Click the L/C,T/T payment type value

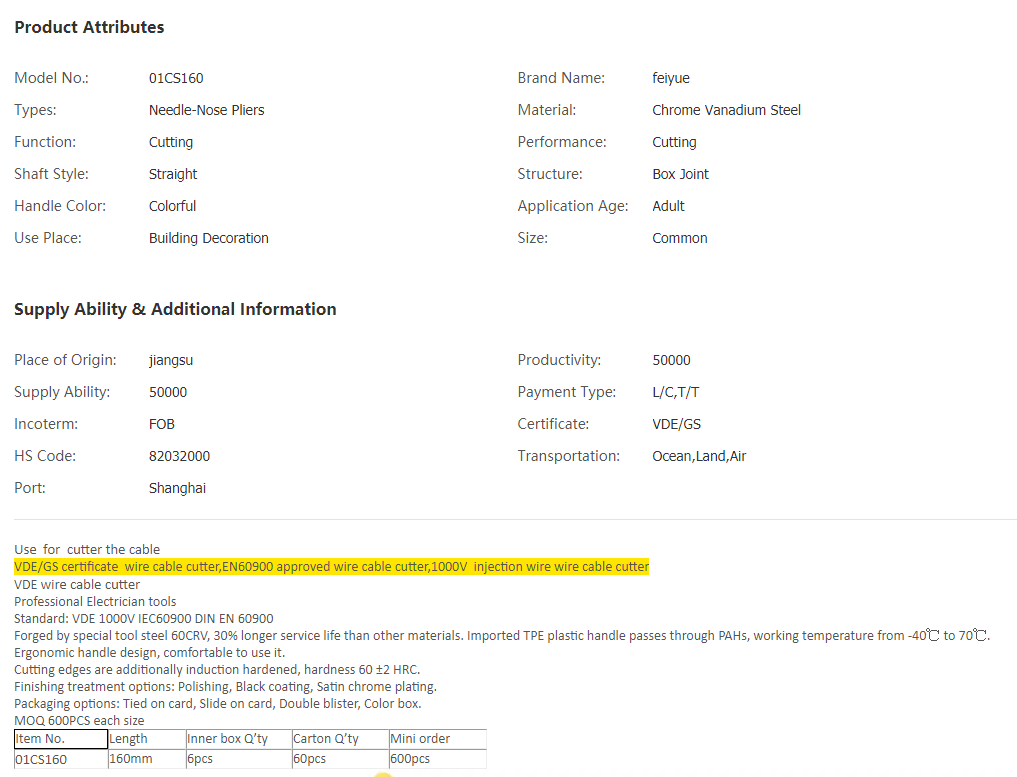(675, 392)
